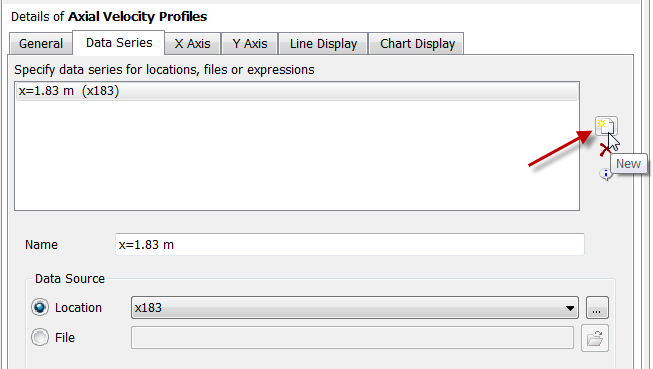Click the red X delete series icon
The image size is (653, 369).
pos(604,150)
